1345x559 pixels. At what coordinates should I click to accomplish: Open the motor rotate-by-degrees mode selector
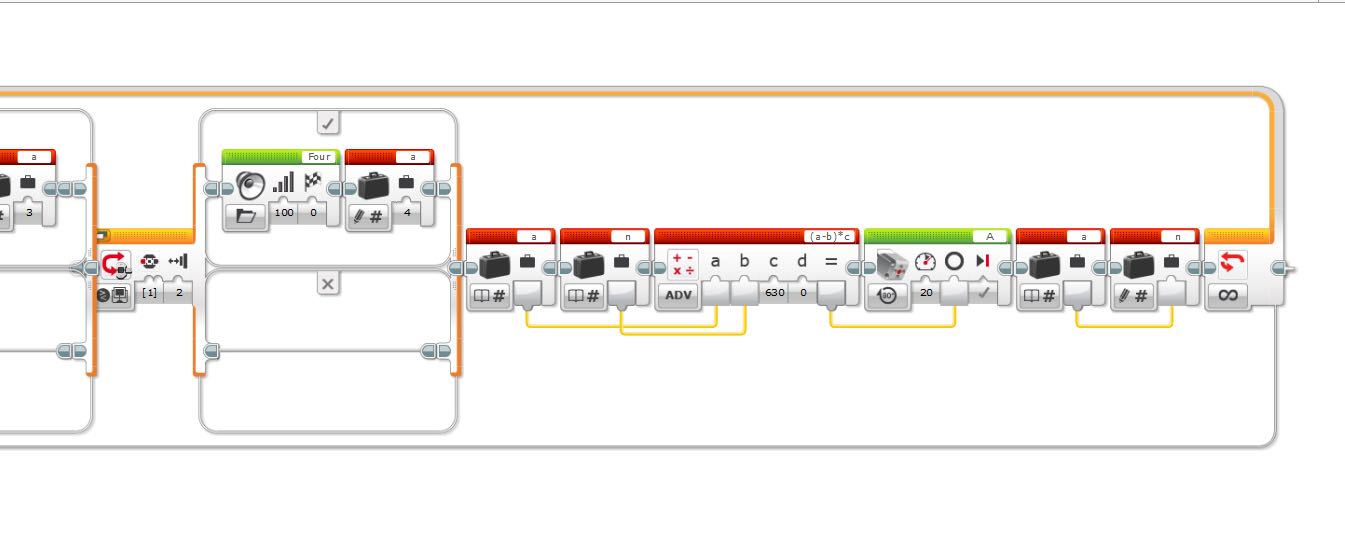[888, 295]
